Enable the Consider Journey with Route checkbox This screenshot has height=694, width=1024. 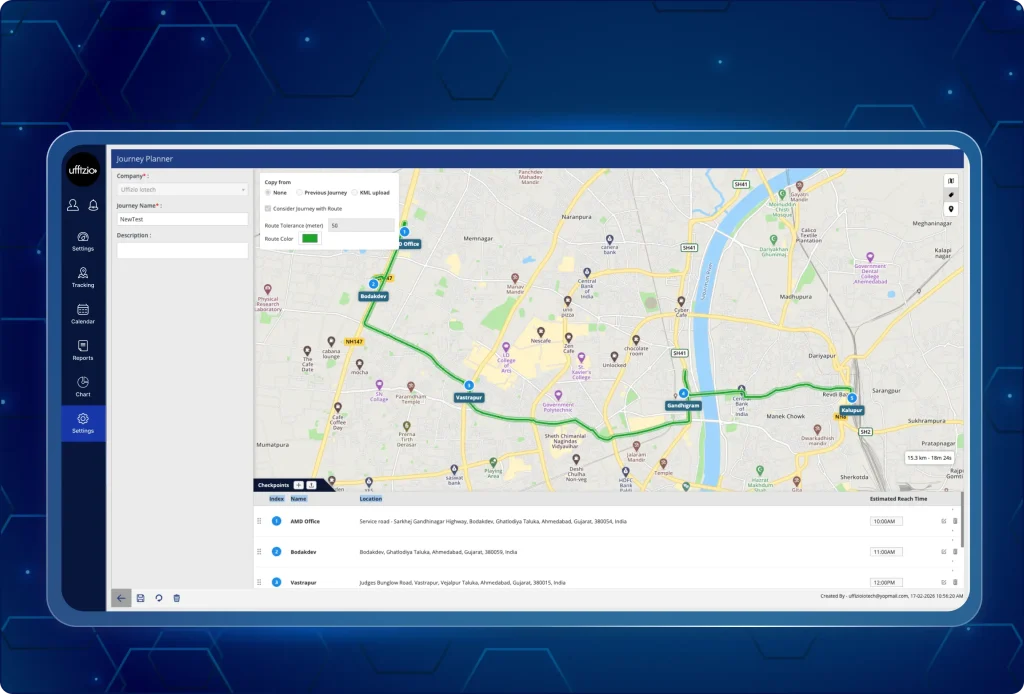pyautogui.click(x=268, y=209)
